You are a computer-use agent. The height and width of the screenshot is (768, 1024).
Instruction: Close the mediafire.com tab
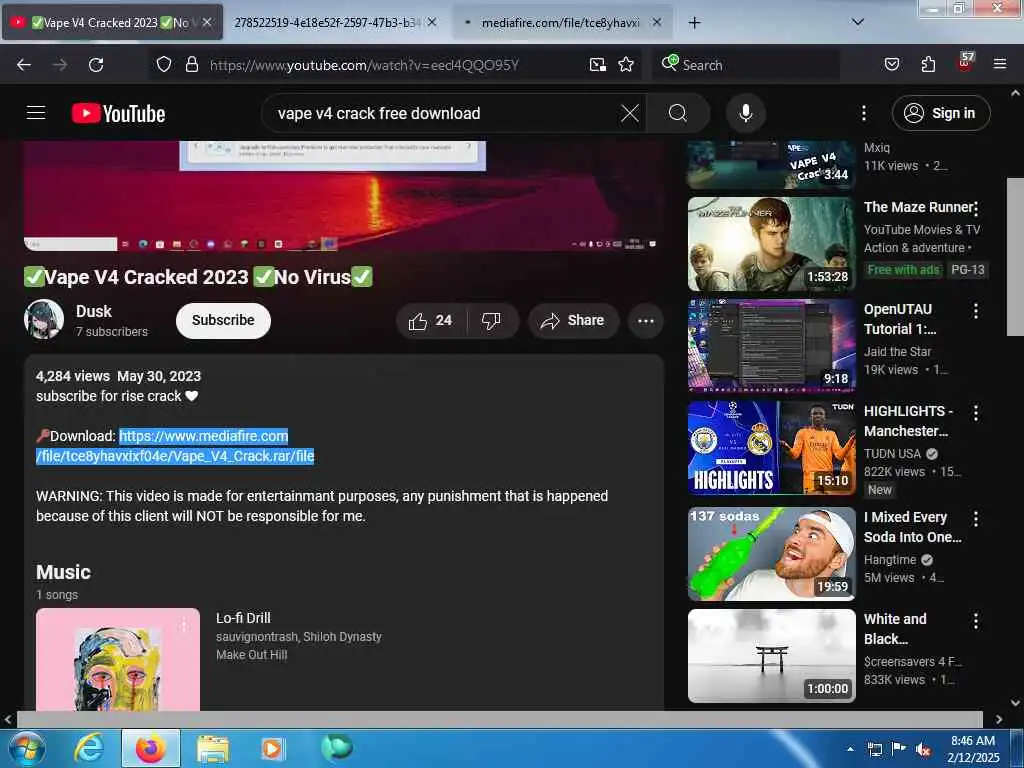click(657, 22)
